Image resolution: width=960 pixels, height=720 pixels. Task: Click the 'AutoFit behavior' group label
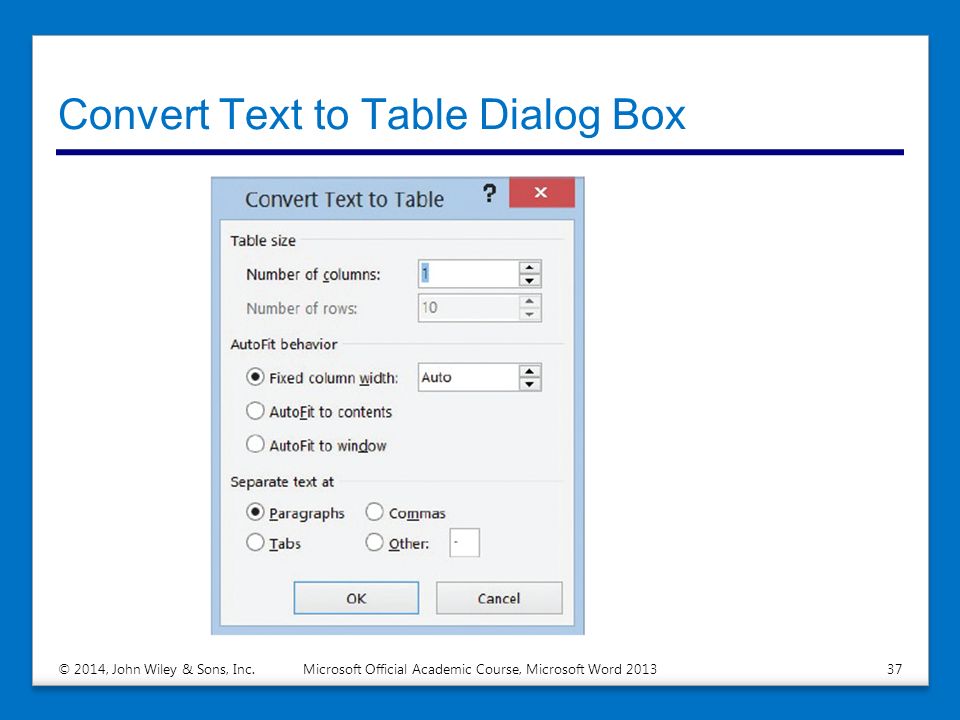click(x=283, y=344)
